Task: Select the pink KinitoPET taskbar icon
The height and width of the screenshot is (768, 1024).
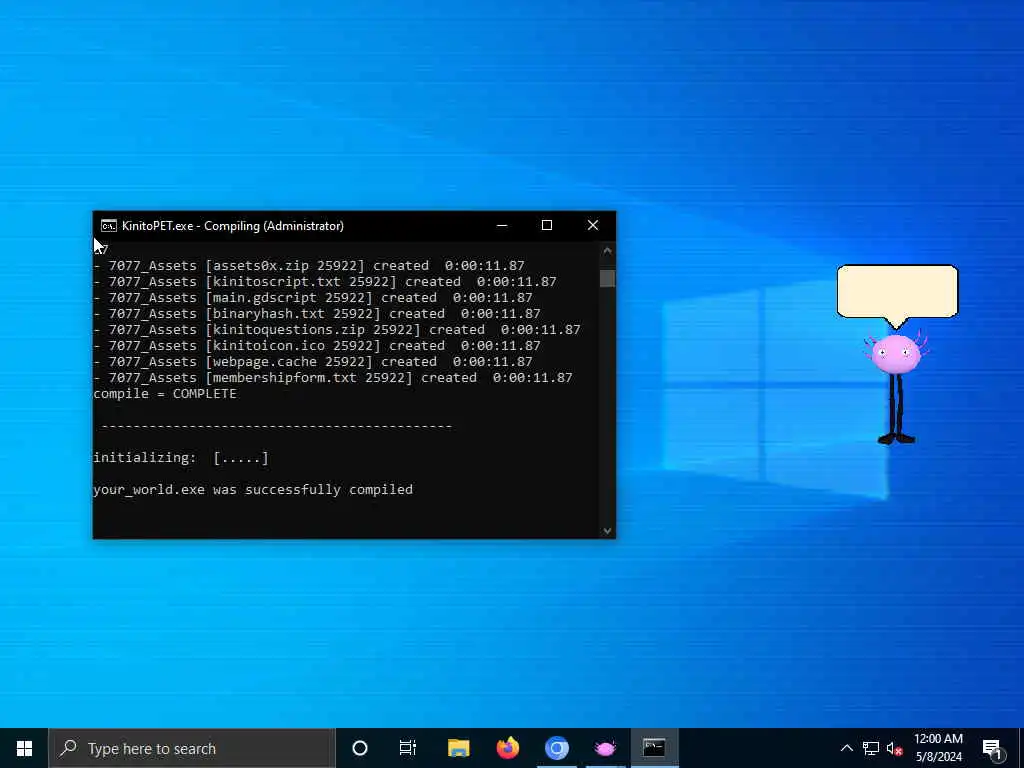Action: tap(605, 748)
